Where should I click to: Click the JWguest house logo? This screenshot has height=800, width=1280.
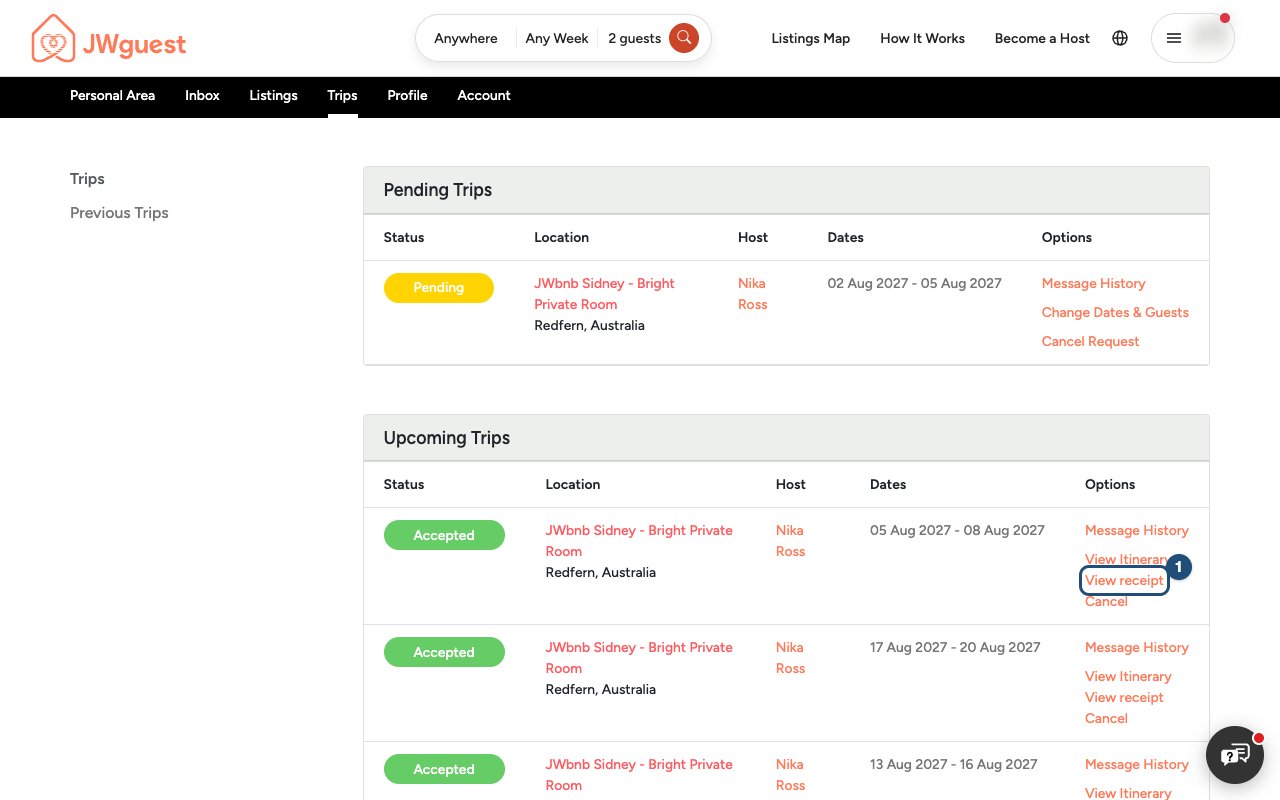pos(108,39)
